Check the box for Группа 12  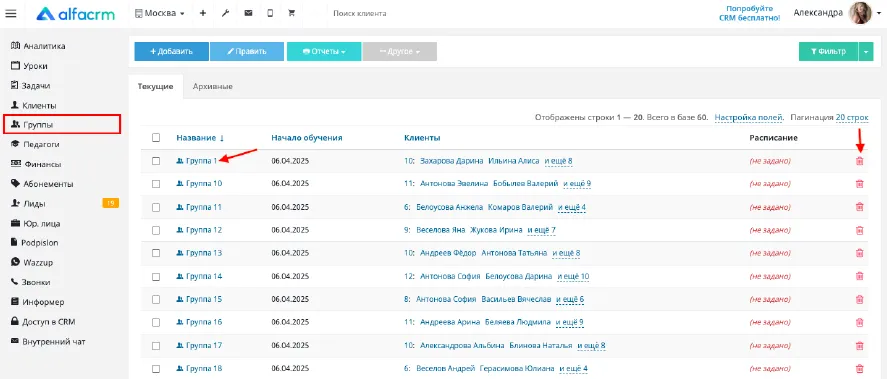pyautogui.click(x=156, y=230)
